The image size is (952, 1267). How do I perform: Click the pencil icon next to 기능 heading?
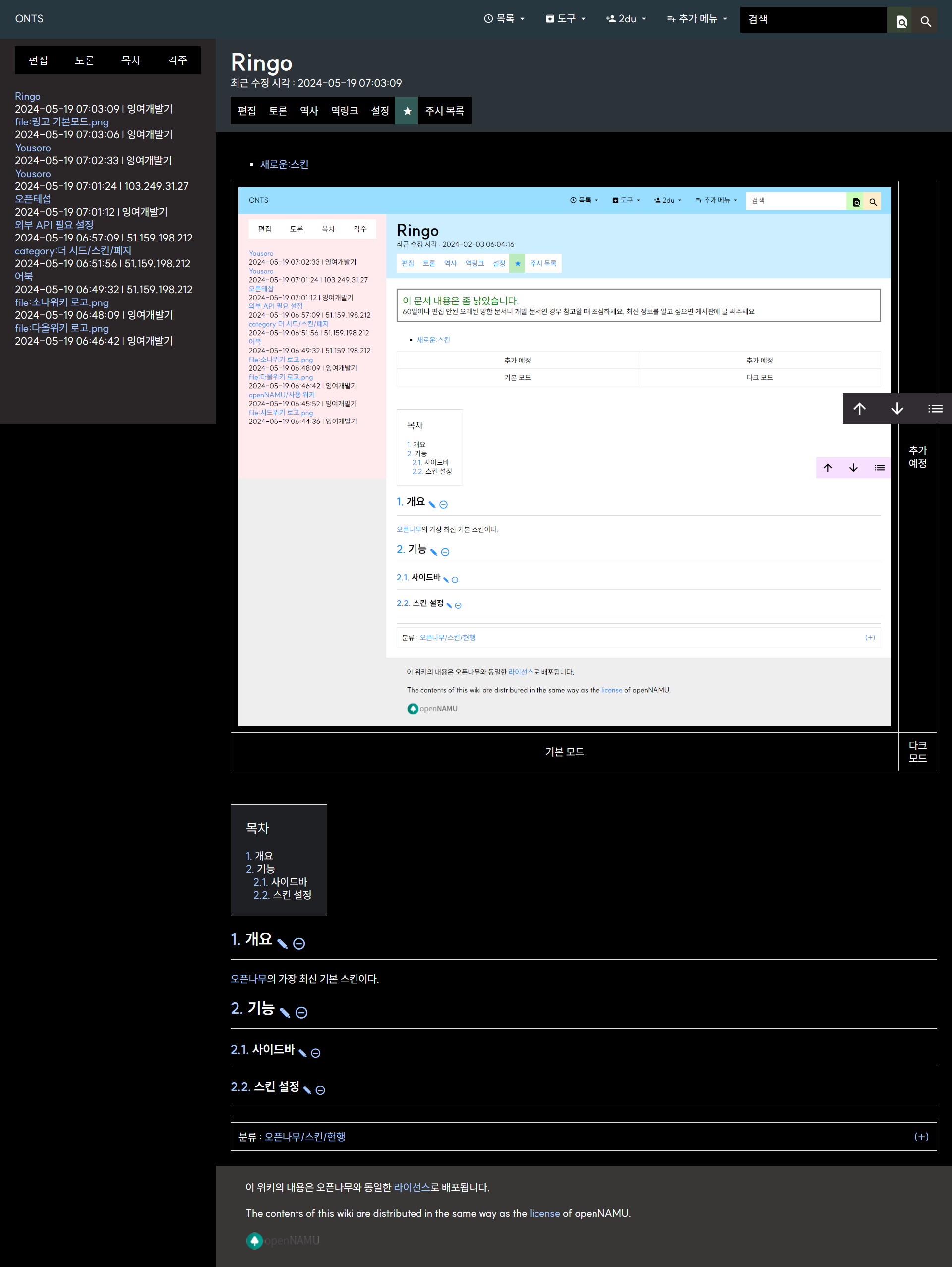pos(285,1012)
